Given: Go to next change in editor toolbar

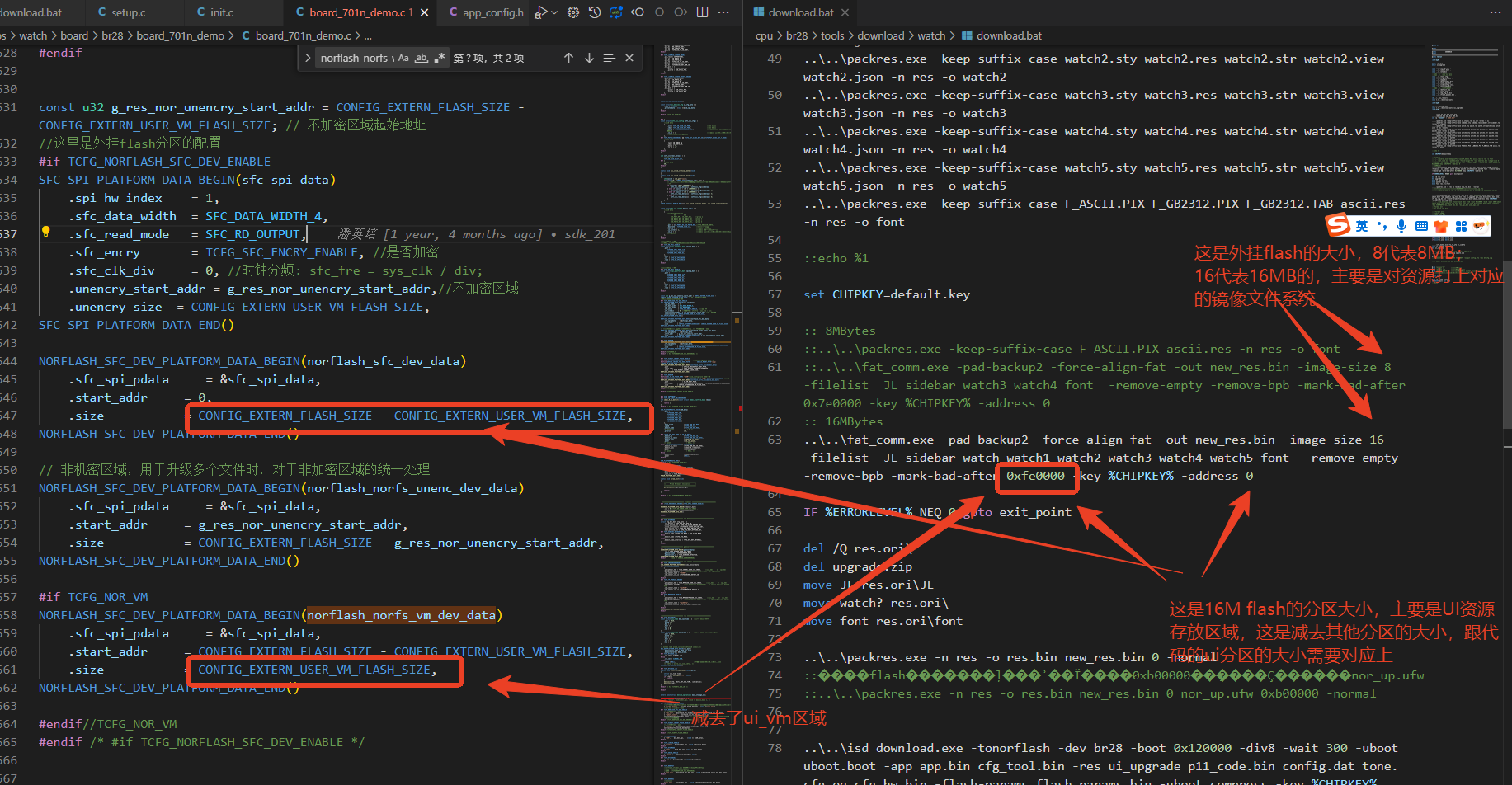Looking at the screenshot, I should point(681,12).
